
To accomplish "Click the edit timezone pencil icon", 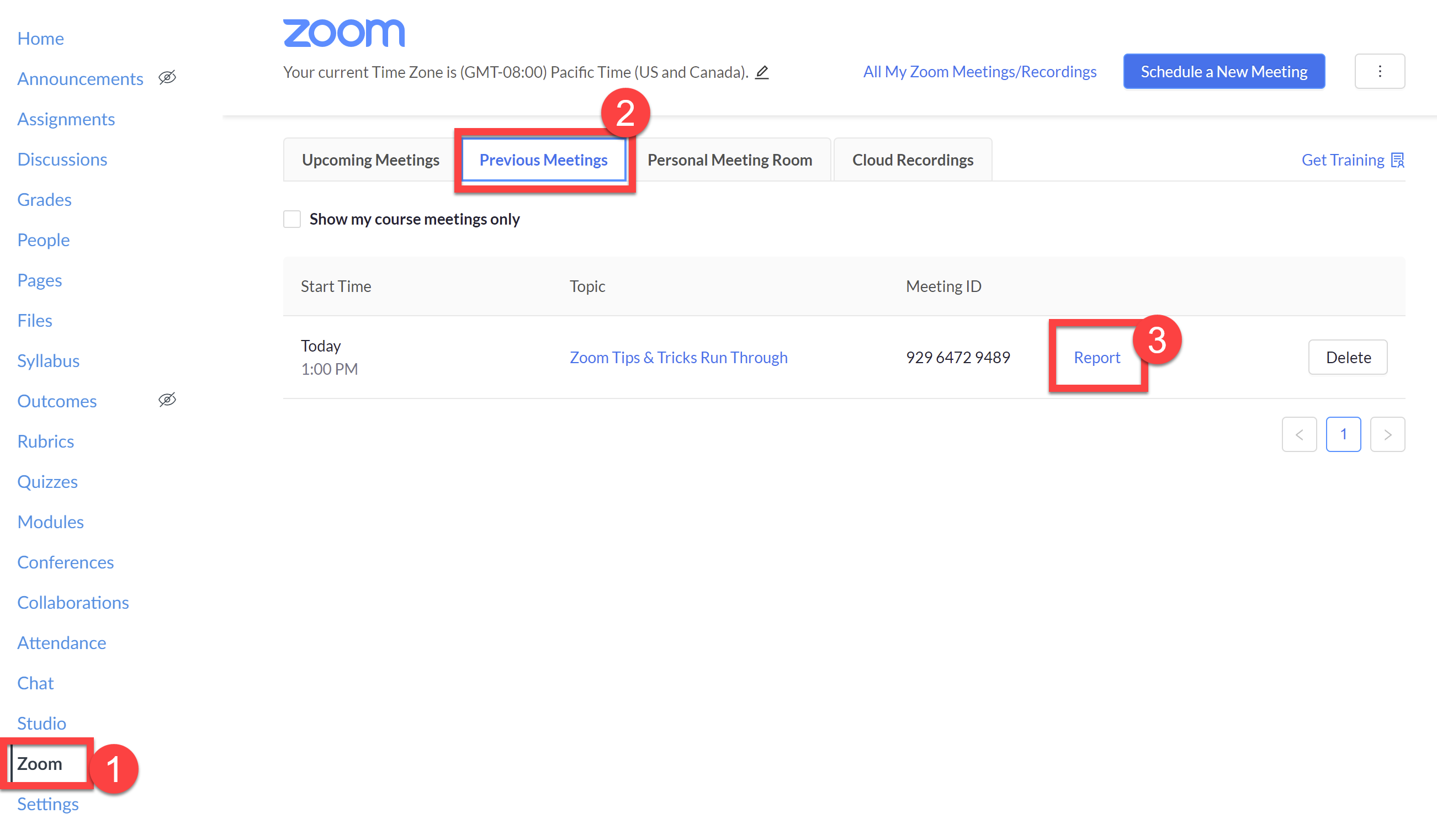I will [x=762, y=72].
